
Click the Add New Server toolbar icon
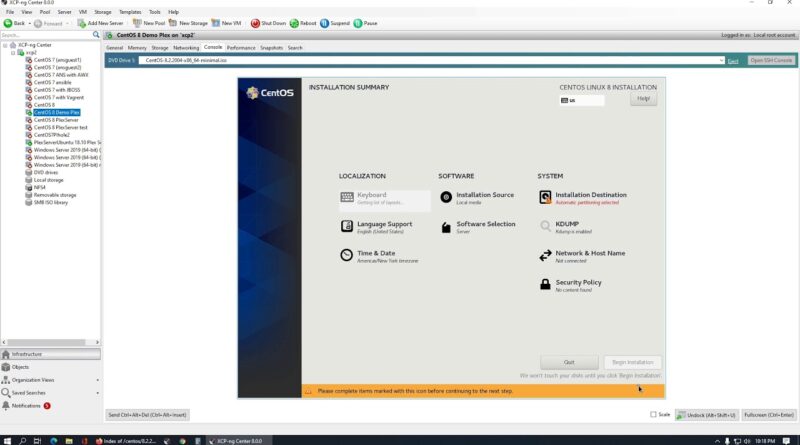[81, 23]
